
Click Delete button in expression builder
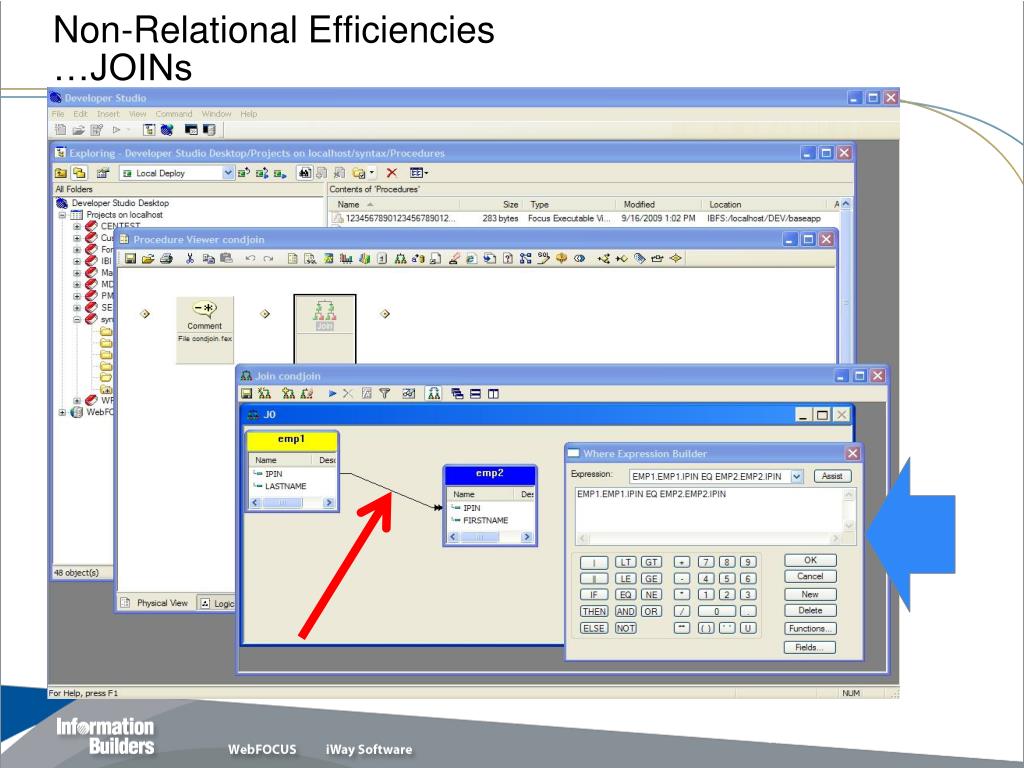pos(810,611)
